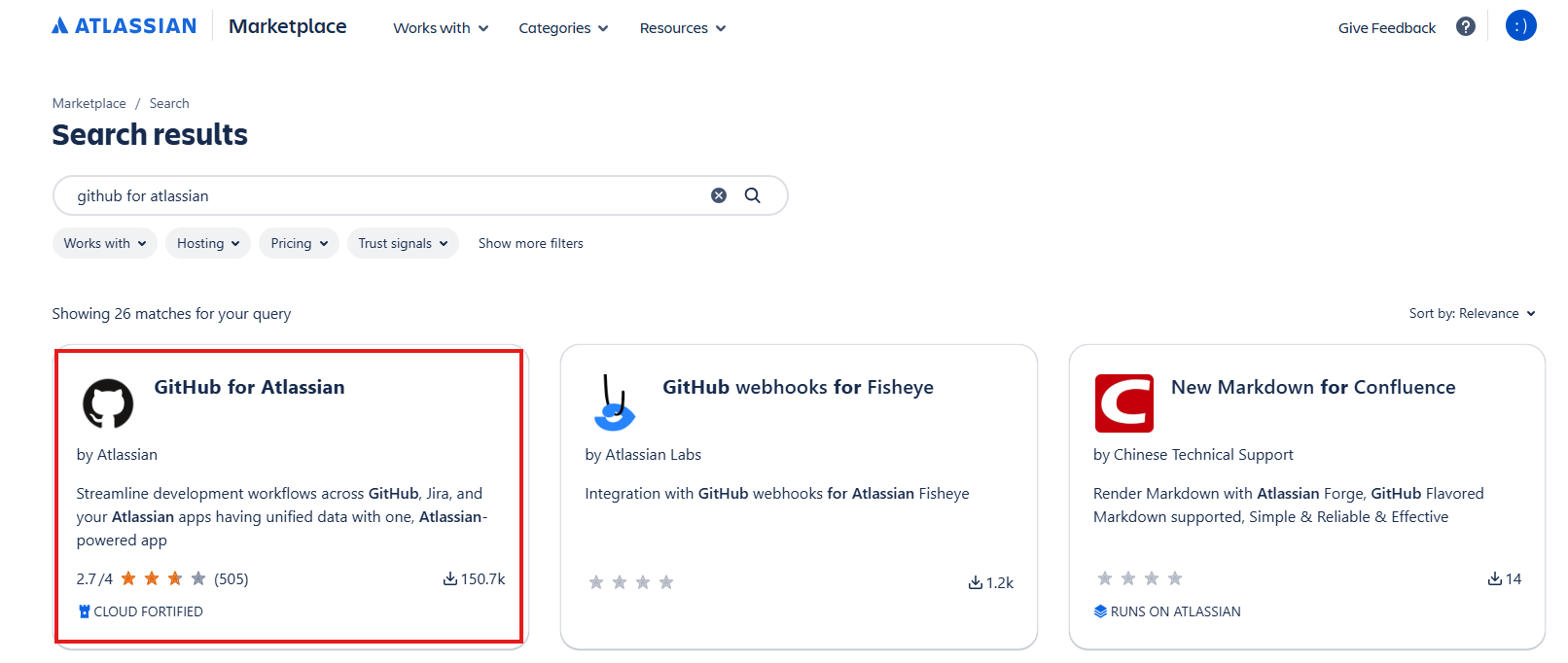Viewport: 1568px width, 663px height.
Task: Click the CLOUD FORTIFIED label
Action: (149, 611)
